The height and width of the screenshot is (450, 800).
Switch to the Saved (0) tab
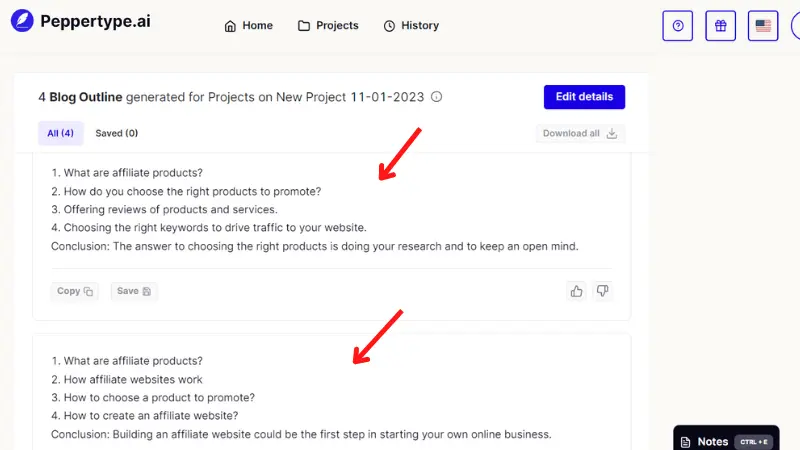click(117, 133)
